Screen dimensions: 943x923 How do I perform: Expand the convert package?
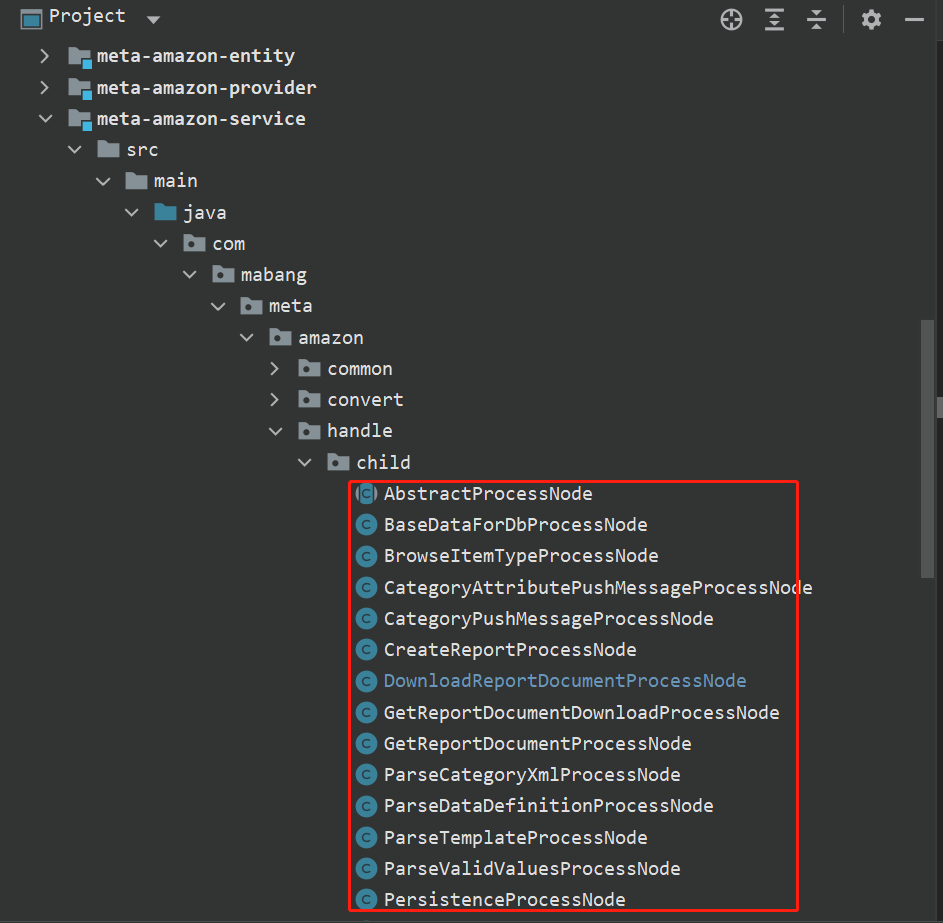[275, 400]
